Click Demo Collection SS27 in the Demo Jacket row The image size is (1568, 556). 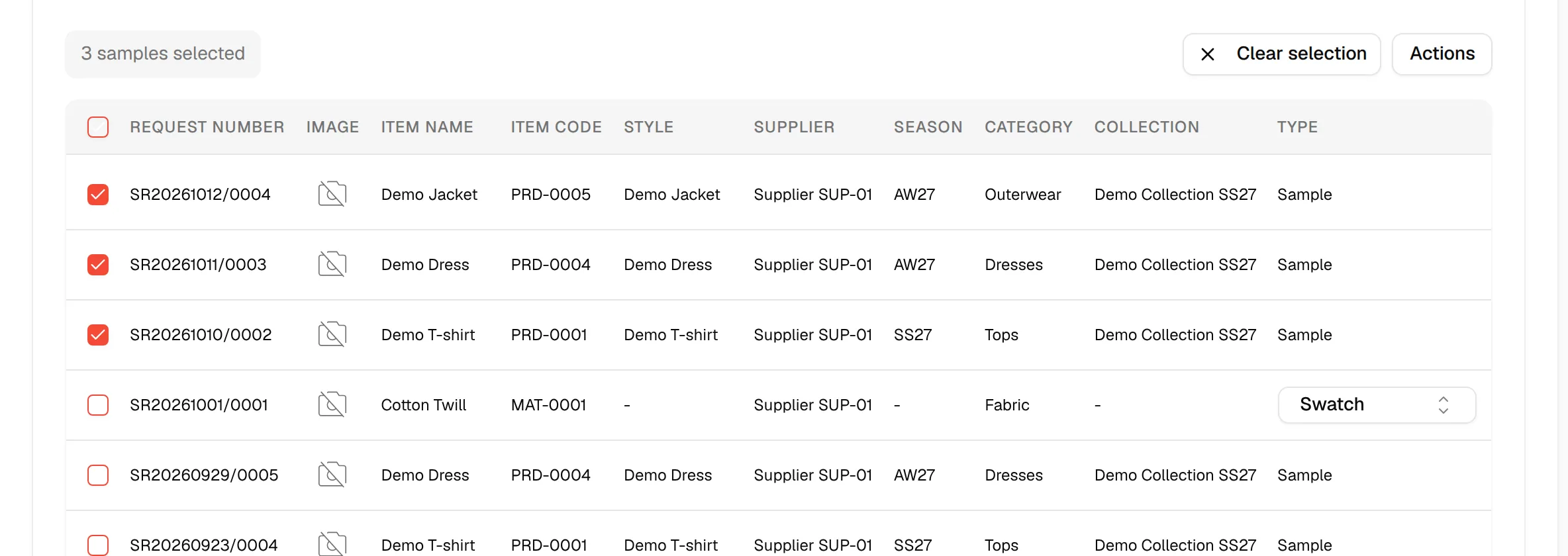tap(1175, 195)
